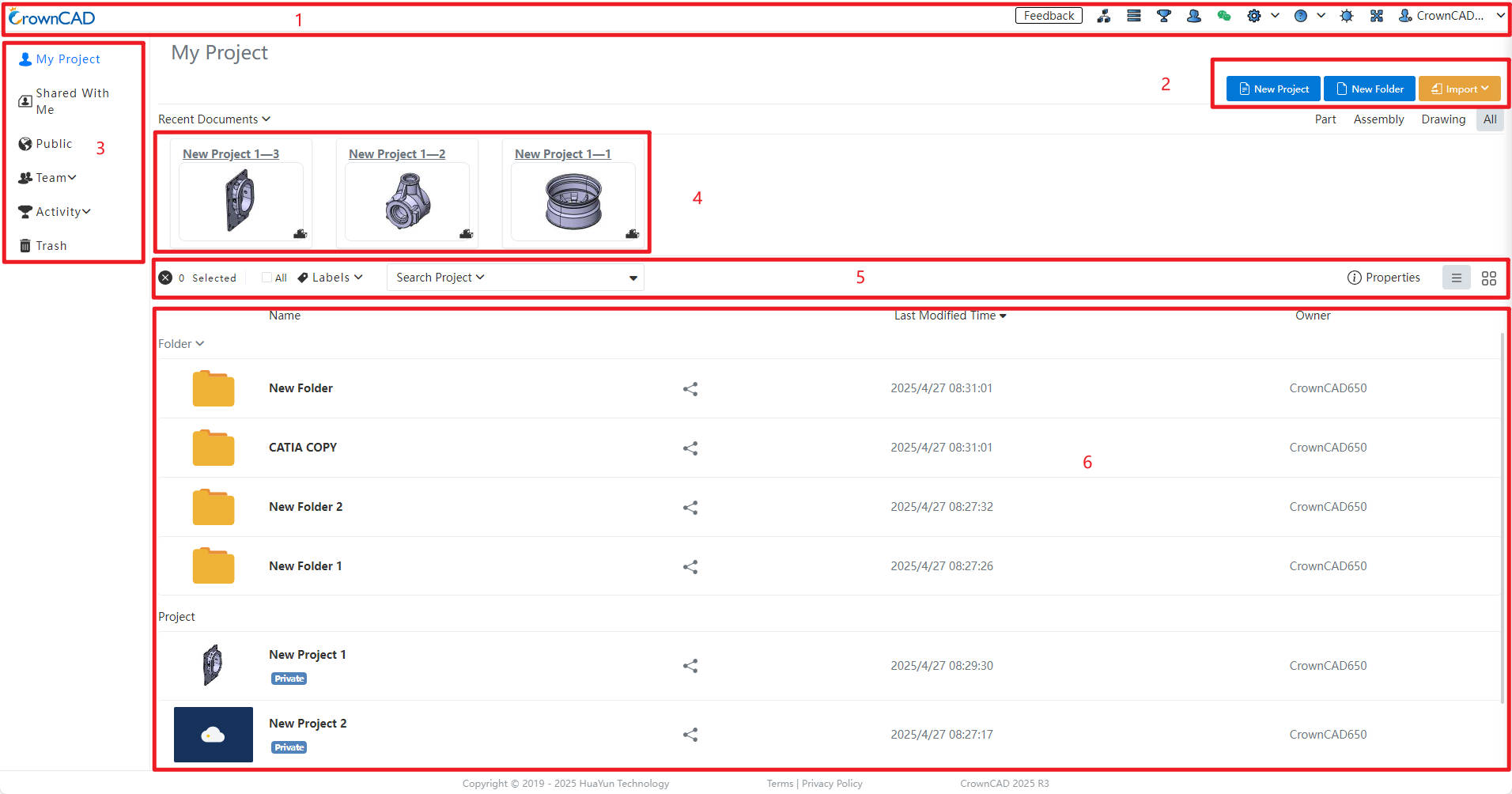Viewport: 1512px width, 794px height.
Task: Open the Terms link in footer
Action: point(780,784)
